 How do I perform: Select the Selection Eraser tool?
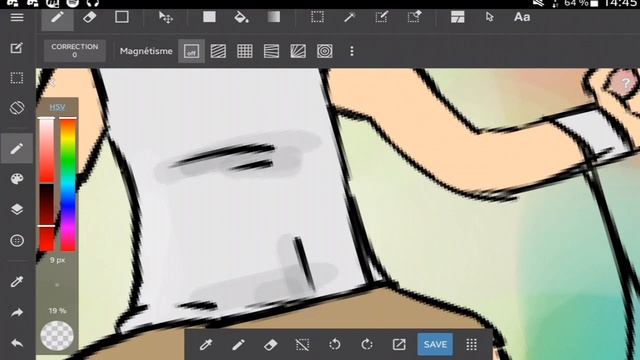click(414, 17)
